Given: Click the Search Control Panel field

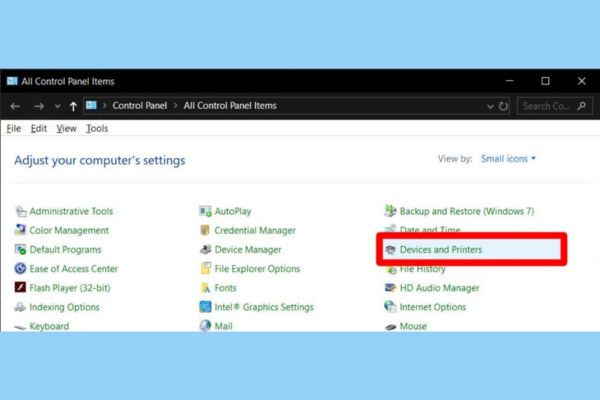Looking at the screenshot, I should click(555, 106).
